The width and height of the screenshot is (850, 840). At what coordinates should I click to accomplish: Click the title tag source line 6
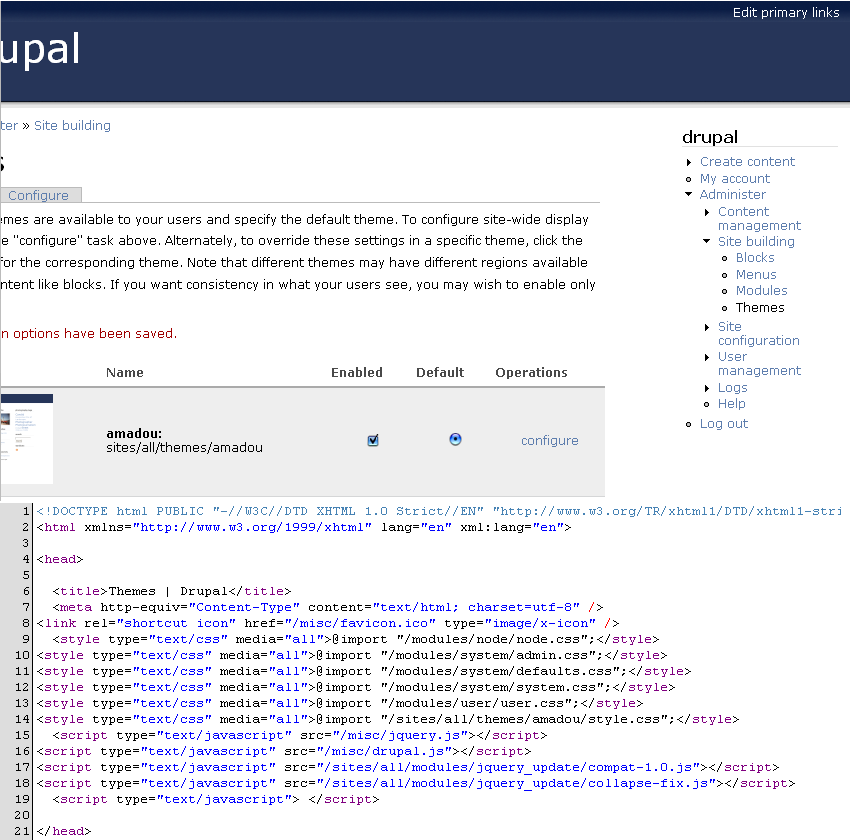coord(172,591)
